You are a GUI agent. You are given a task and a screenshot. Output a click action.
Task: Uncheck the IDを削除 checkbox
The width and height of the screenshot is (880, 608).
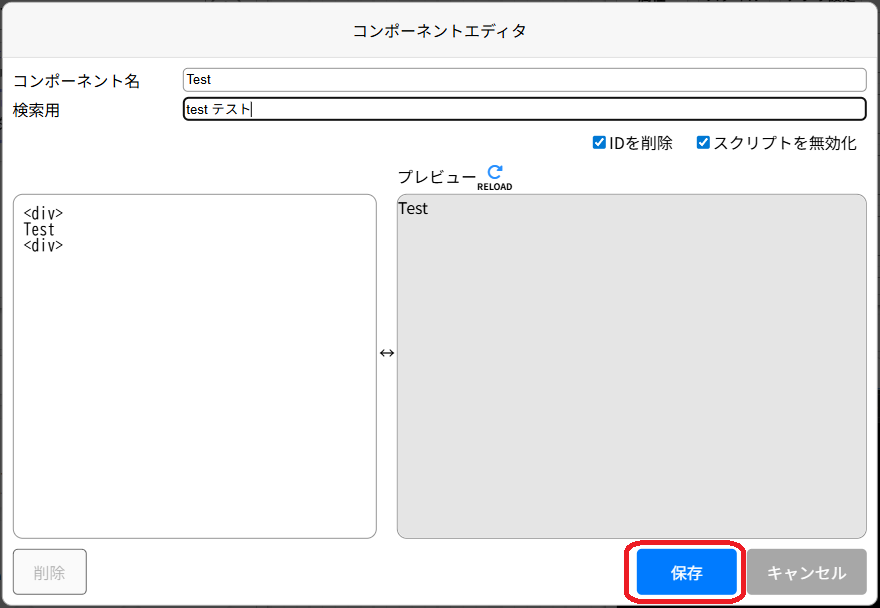coord(601,143)
